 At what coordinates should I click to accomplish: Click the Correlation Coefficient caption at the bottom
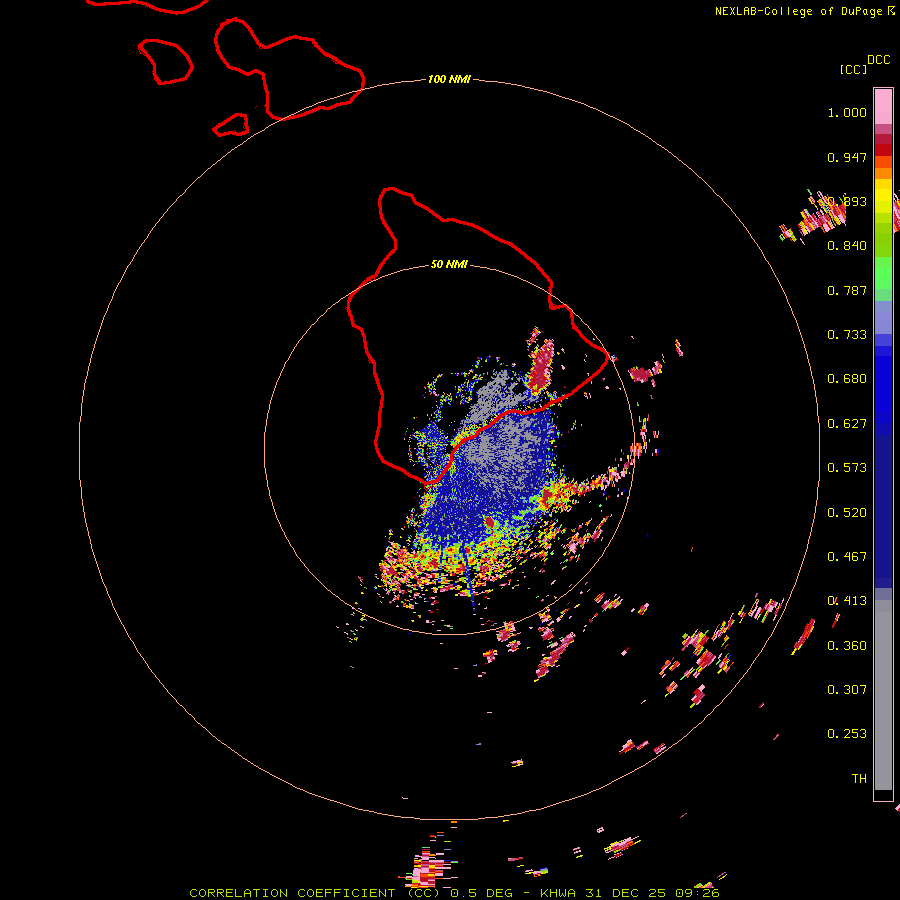[x=454, y=893]
